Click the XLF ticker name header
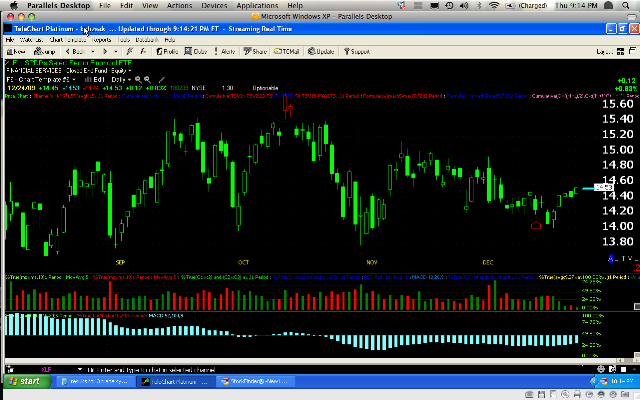 [68, 63]
